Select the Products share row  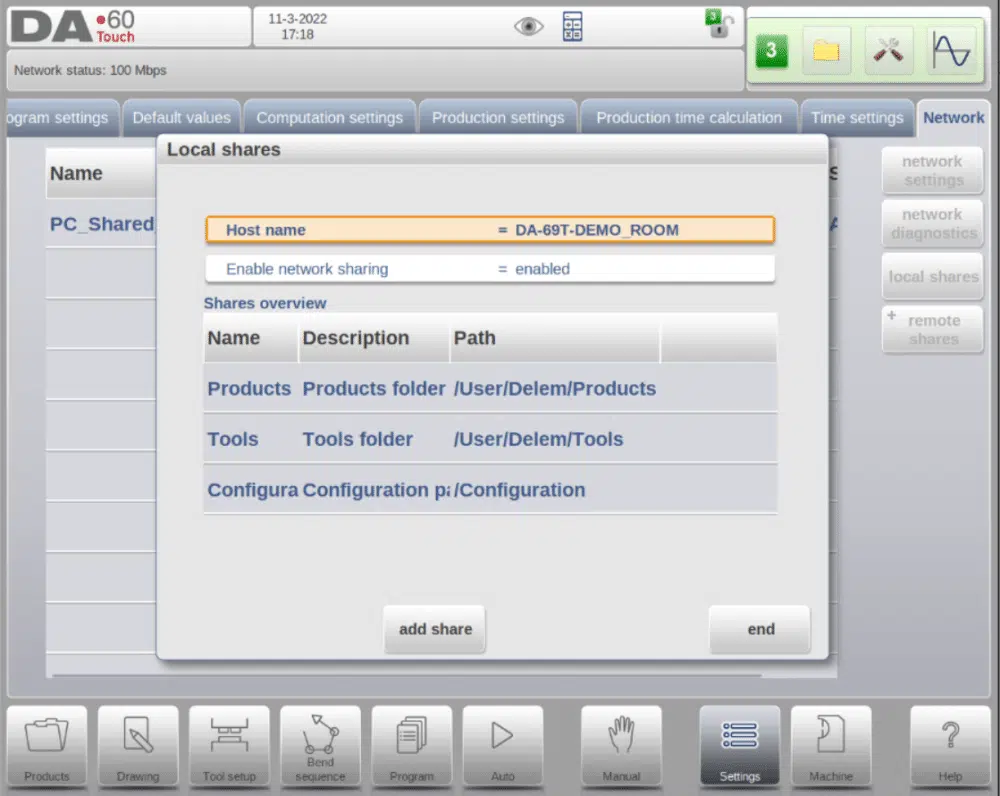coord(490,388)
